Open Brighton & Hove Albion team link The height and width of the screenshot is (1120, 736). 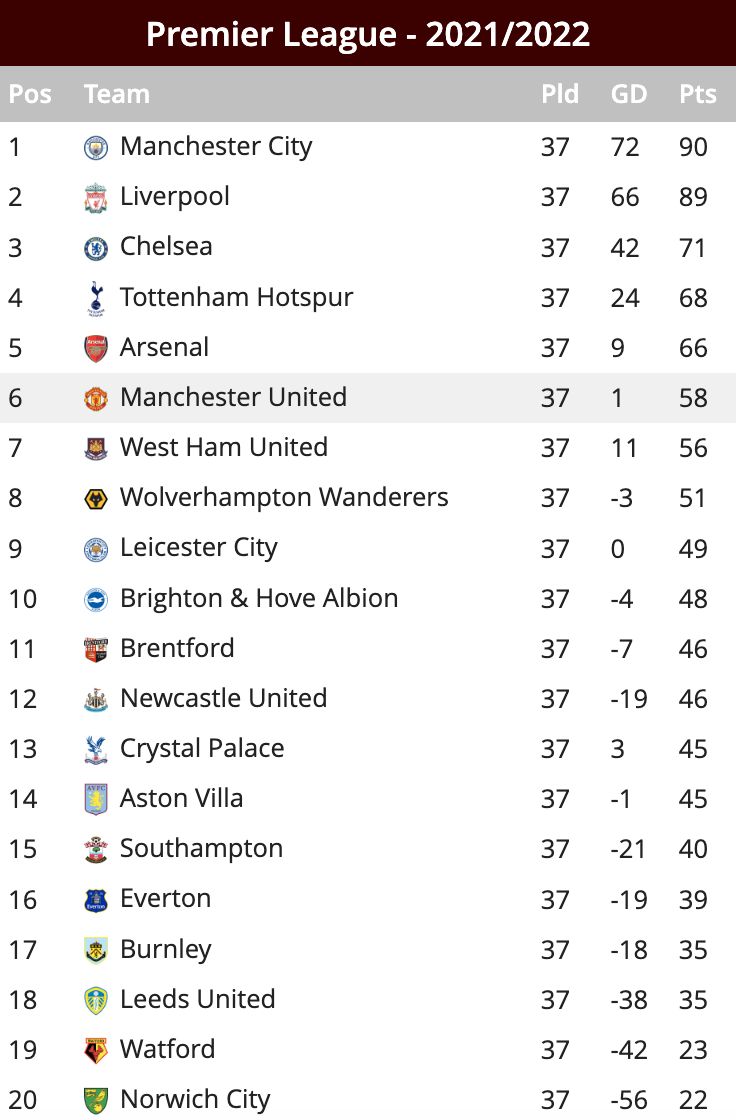[x=259, y=598]
